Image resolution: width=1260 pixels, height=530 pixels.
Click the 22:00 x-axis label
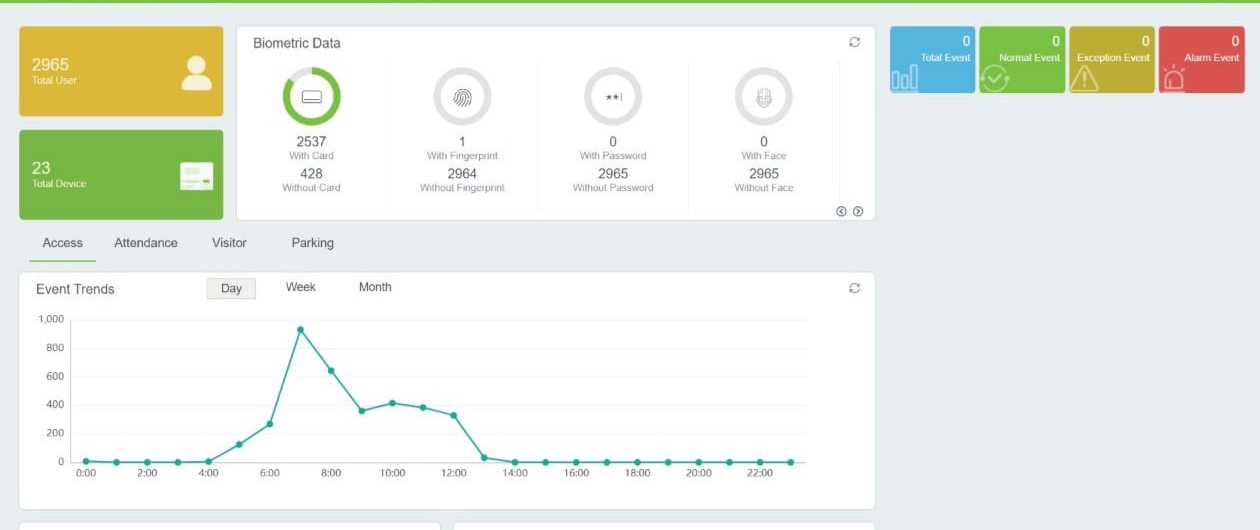pos(760,473)
